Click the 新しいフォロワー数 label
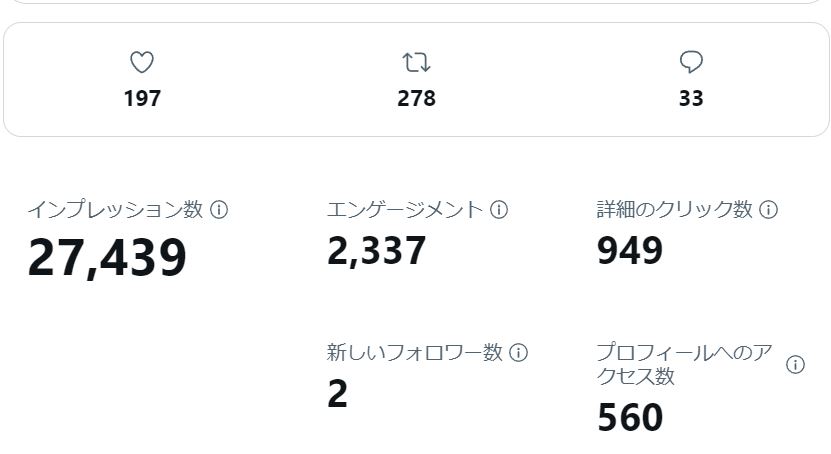Image resolution: width=831 pixels, height=454 pixels. click(414, 353)
